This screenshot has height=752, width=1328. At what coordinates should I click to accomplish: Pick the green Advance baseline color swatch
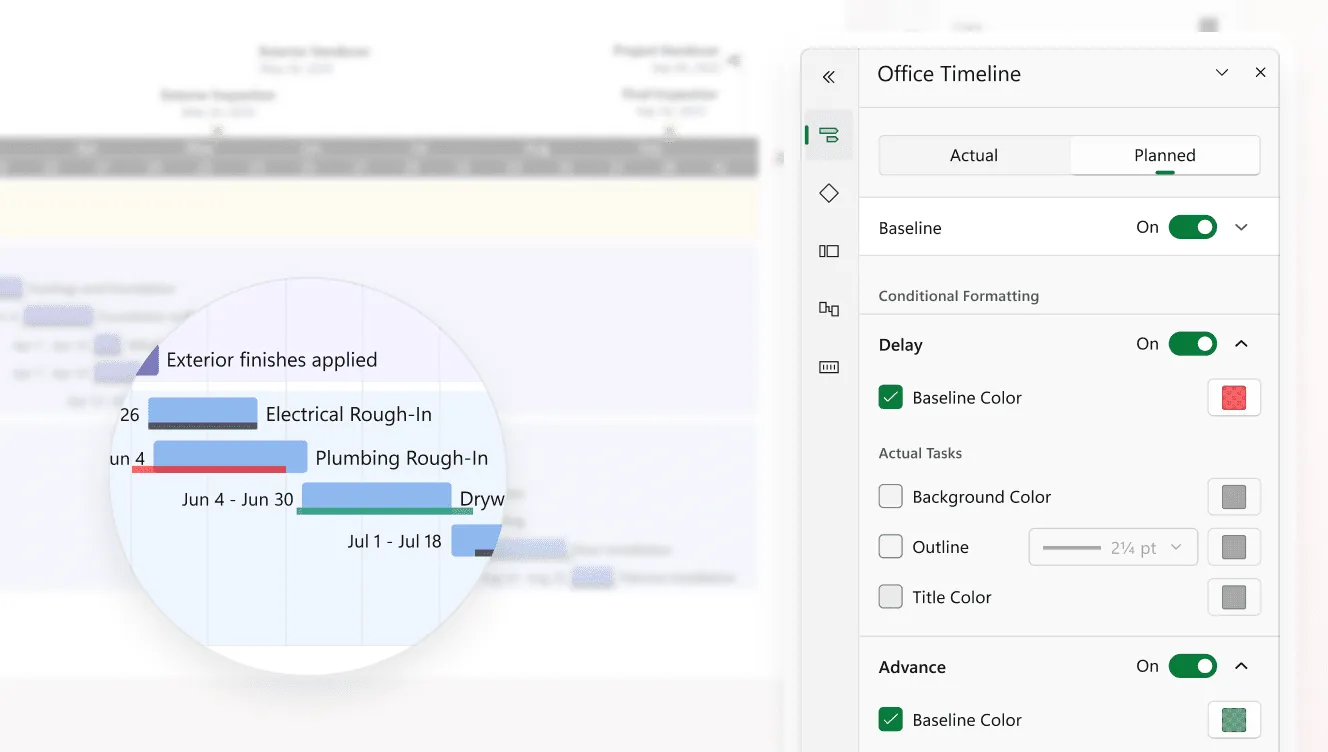[1234, 719]
